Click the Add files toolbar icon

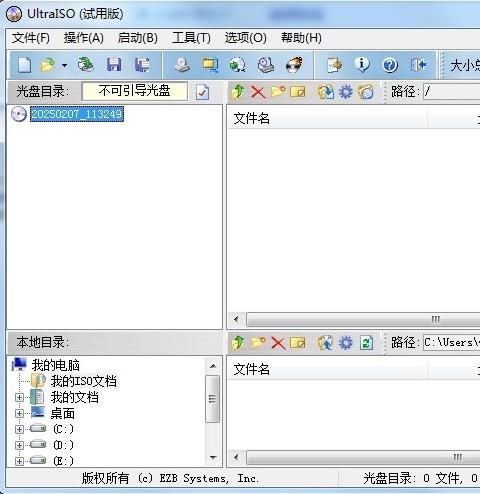click(x=335, y=65)
